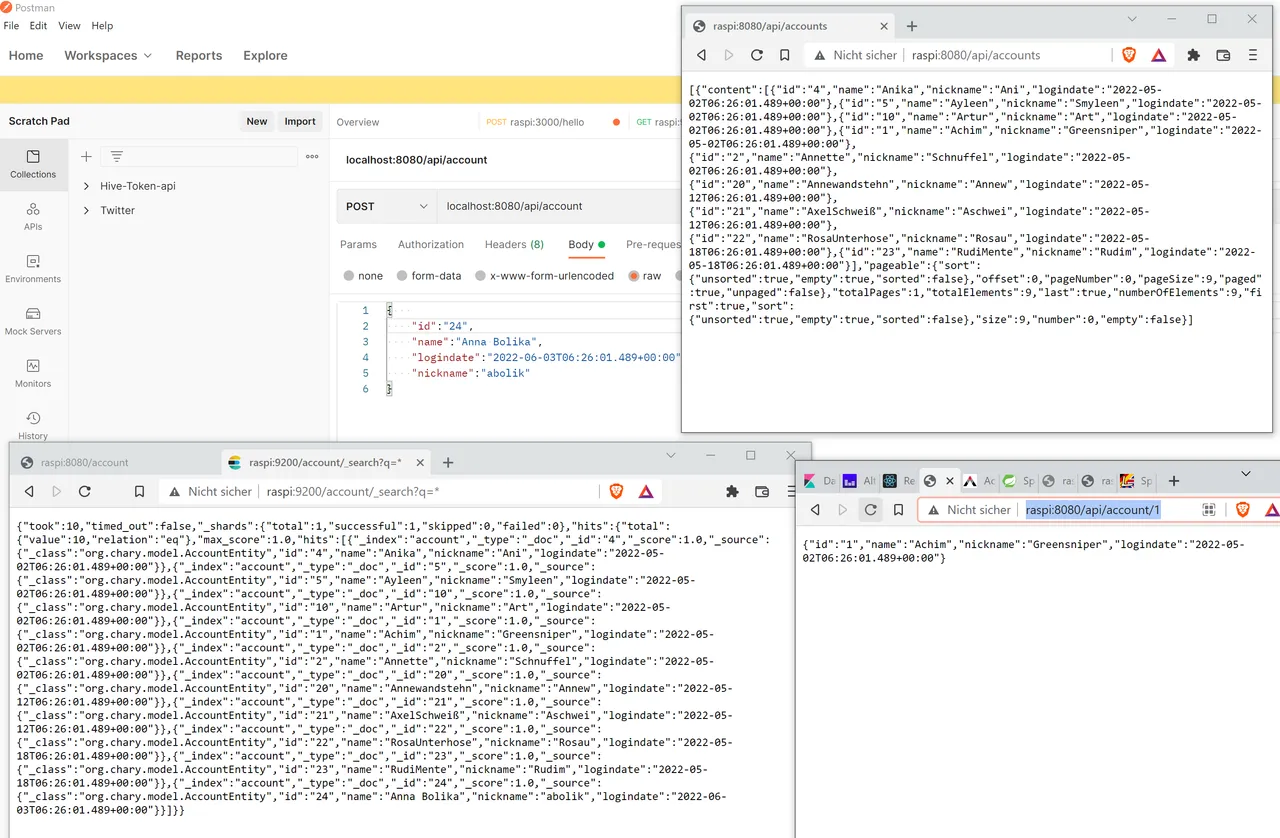Click the plus icon to create a collection

click(86, 156)
